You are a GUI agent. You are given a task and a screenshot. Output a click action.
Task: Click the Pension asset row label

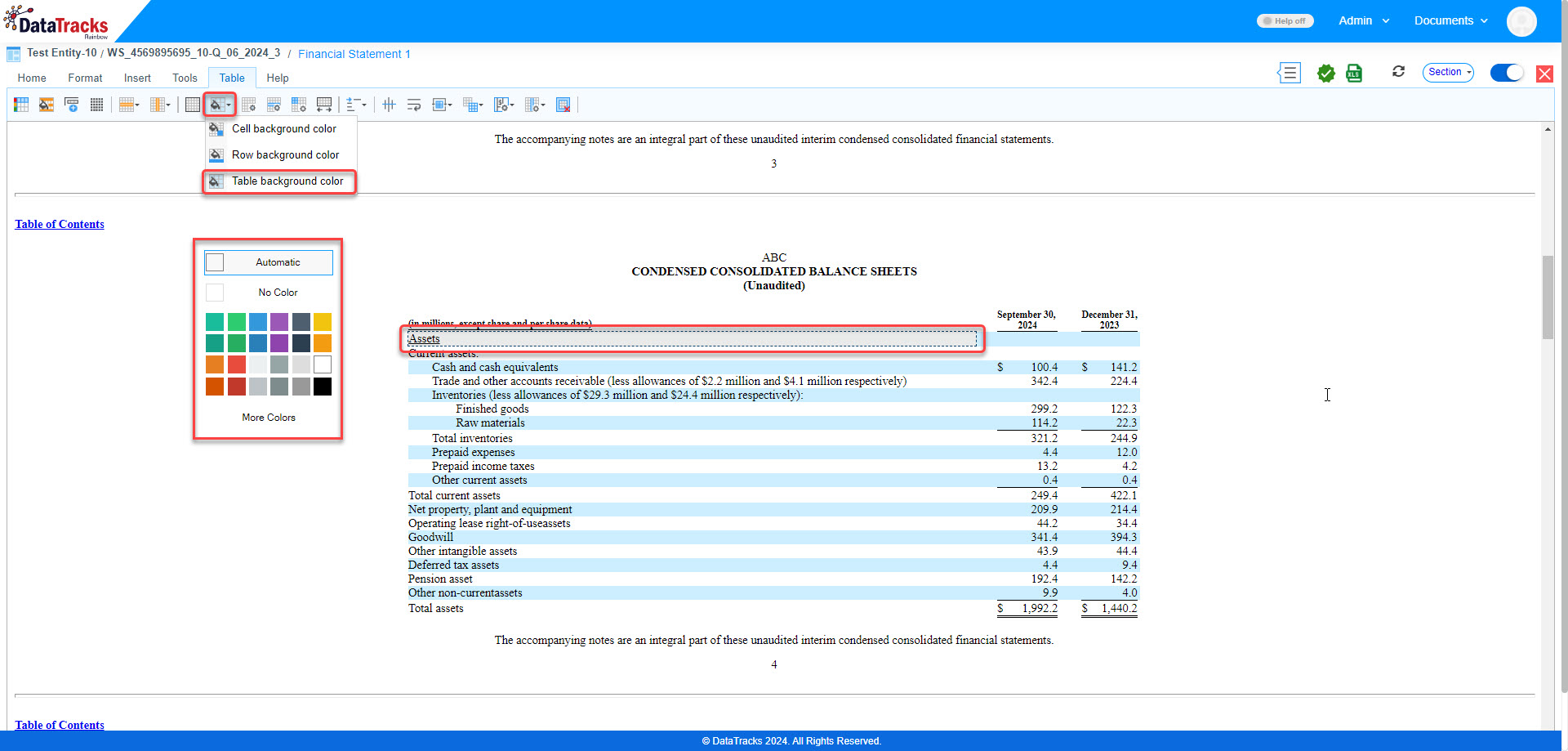[x=440, y=579]
